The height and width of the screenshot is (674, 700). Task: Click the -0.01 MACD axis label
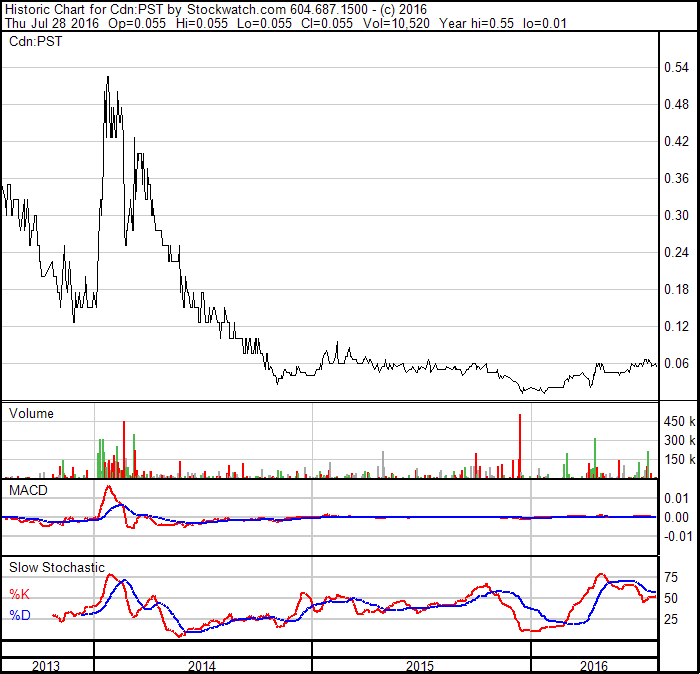coord(678,537)
